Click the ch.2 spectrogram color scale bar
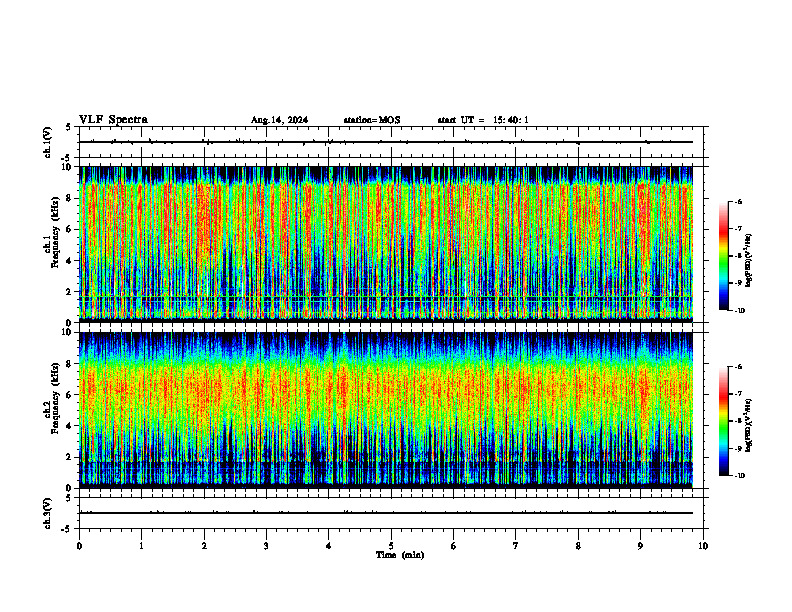 coord(724,421)
